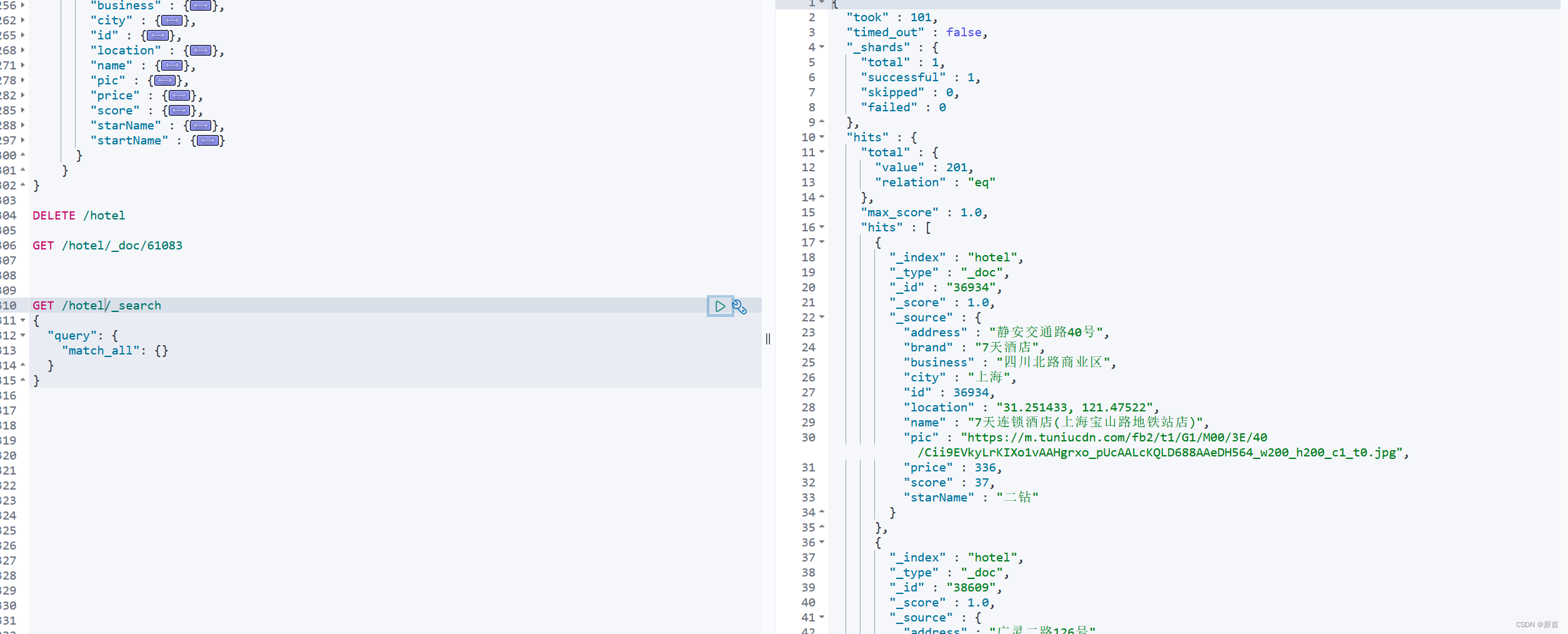Screen dimensions: 1568x634
Task: Click the "_id" : "36934" line
Action: tap(946, 288)
